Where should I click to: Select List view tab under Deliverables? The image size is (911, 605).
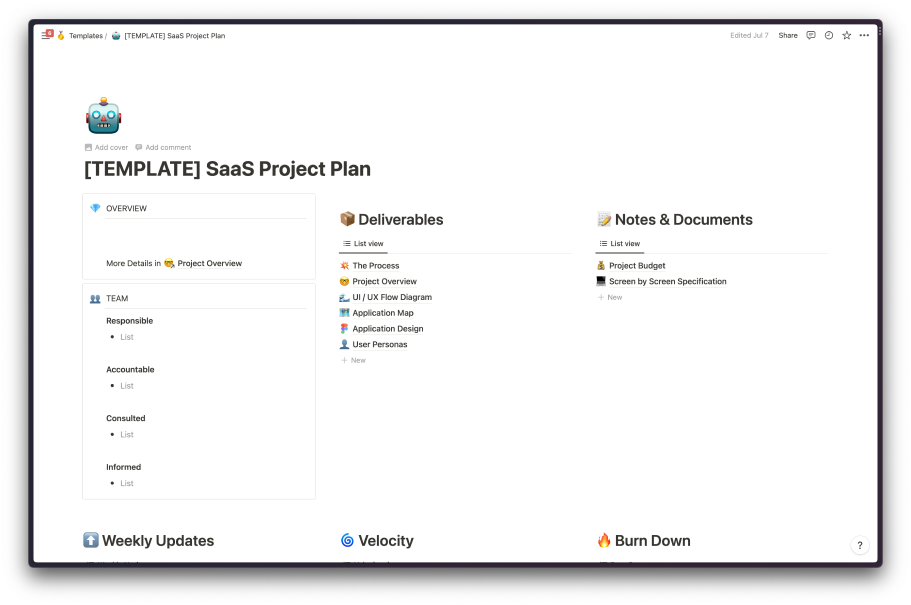click(363, 244)
